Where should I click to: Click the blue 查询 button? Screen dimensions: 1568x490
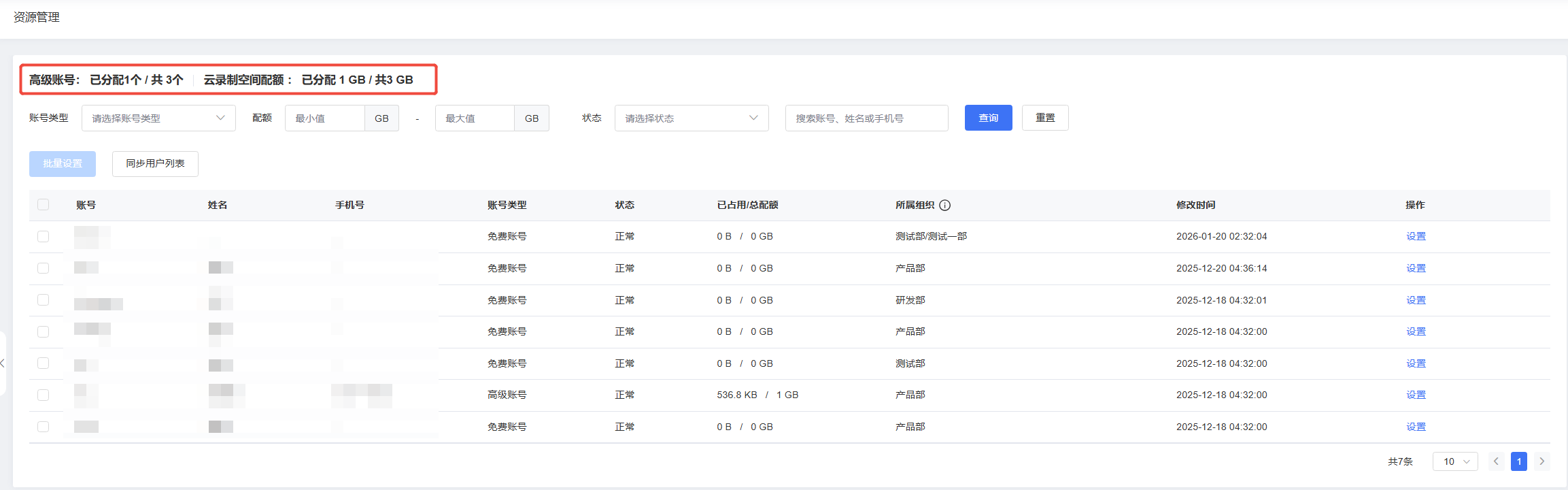coord(988,118)
